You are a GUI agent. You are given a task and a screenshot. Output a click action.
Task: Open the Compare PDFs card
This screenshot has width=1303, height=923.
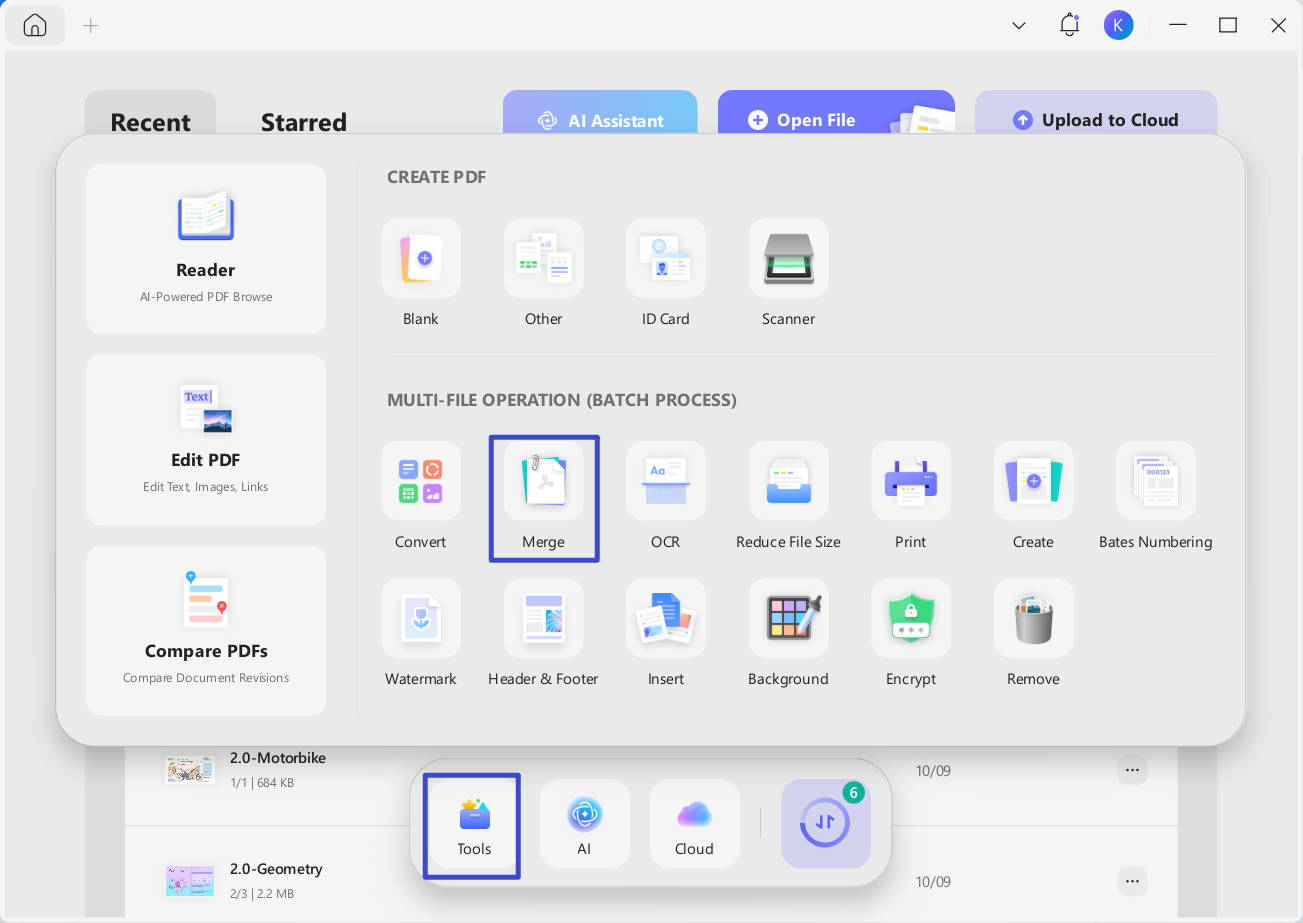206,630
